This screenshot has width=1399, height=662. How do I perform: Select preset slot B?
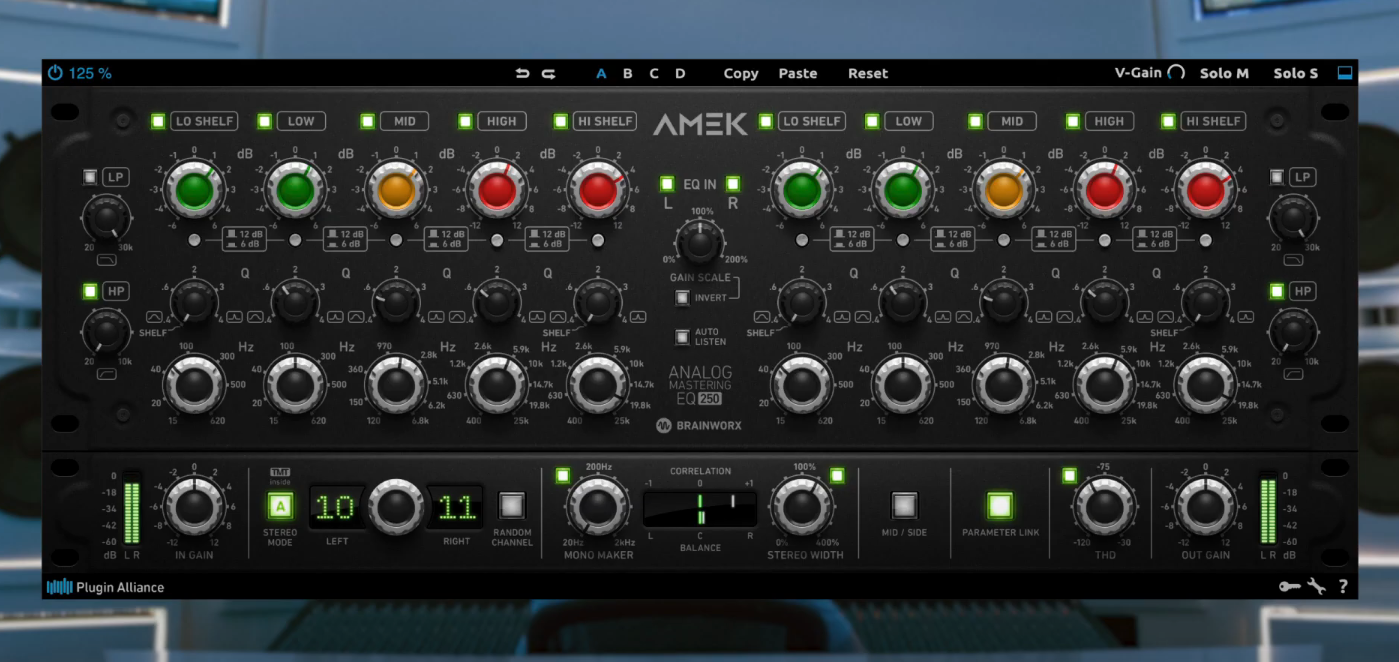pyautogui.click(x=628, y=73)
